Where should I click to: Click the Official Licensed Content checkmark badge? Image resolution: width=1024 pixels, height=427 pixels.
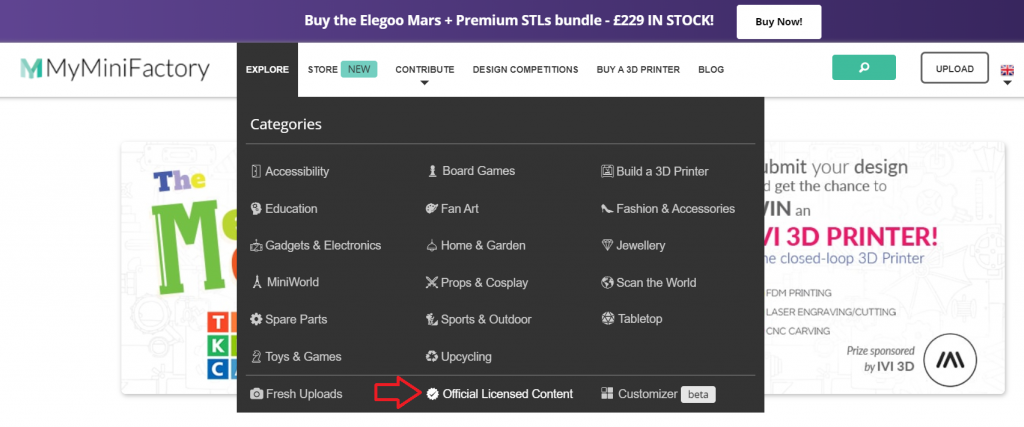[432, 394]
